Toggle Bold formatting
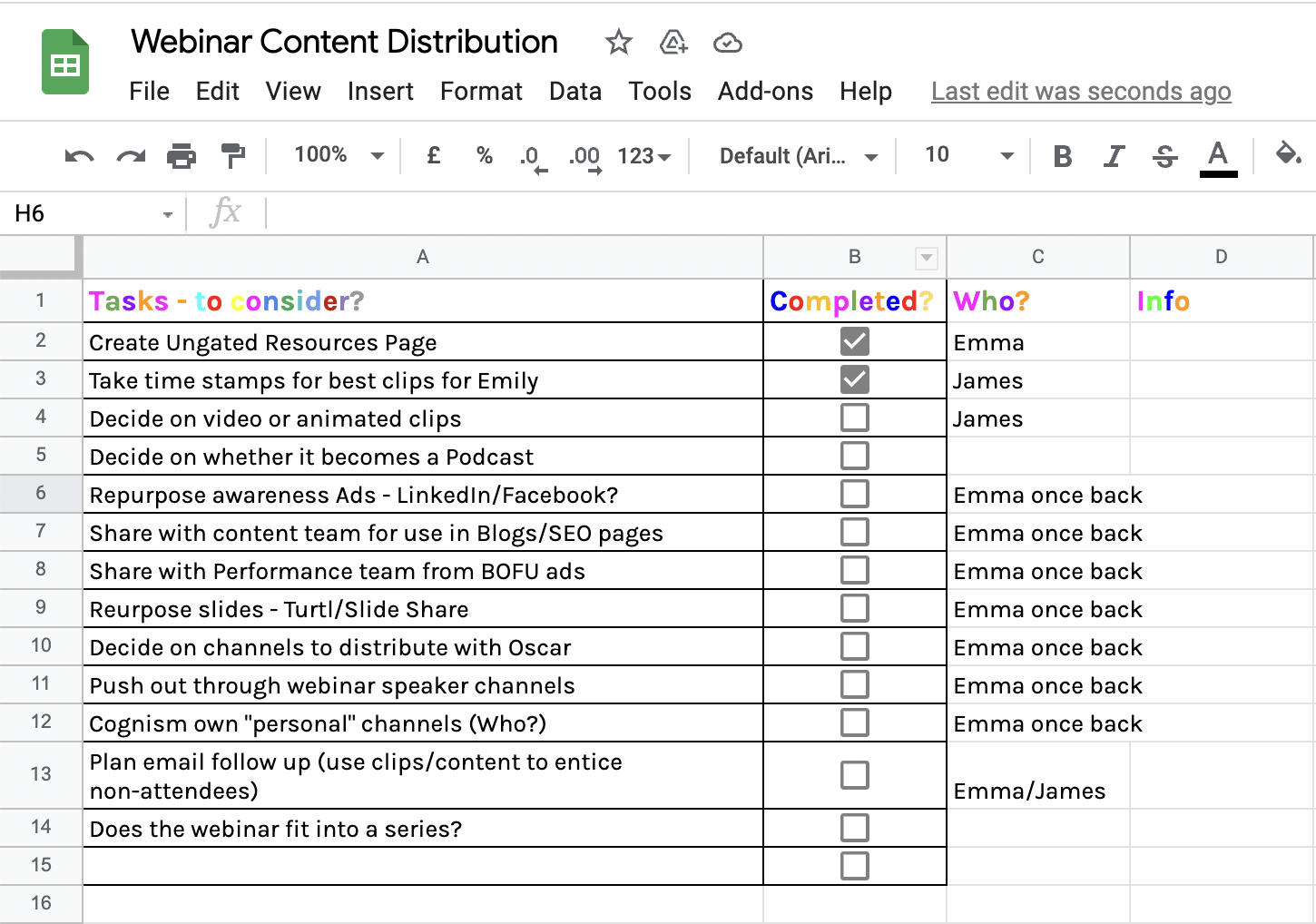 click(1062, 156)
